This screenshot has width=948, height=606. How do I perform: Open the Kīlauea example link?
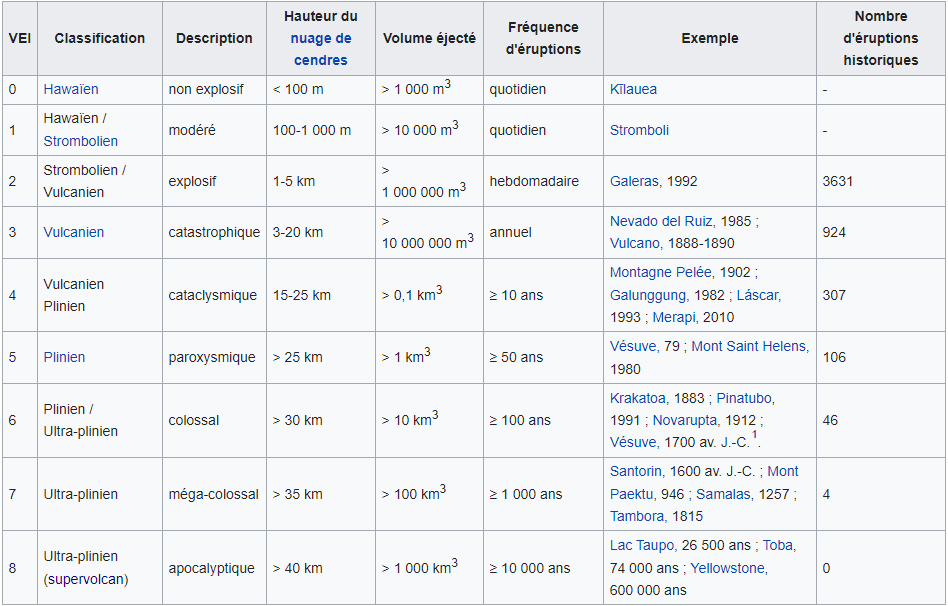click(x=633, y=90)
